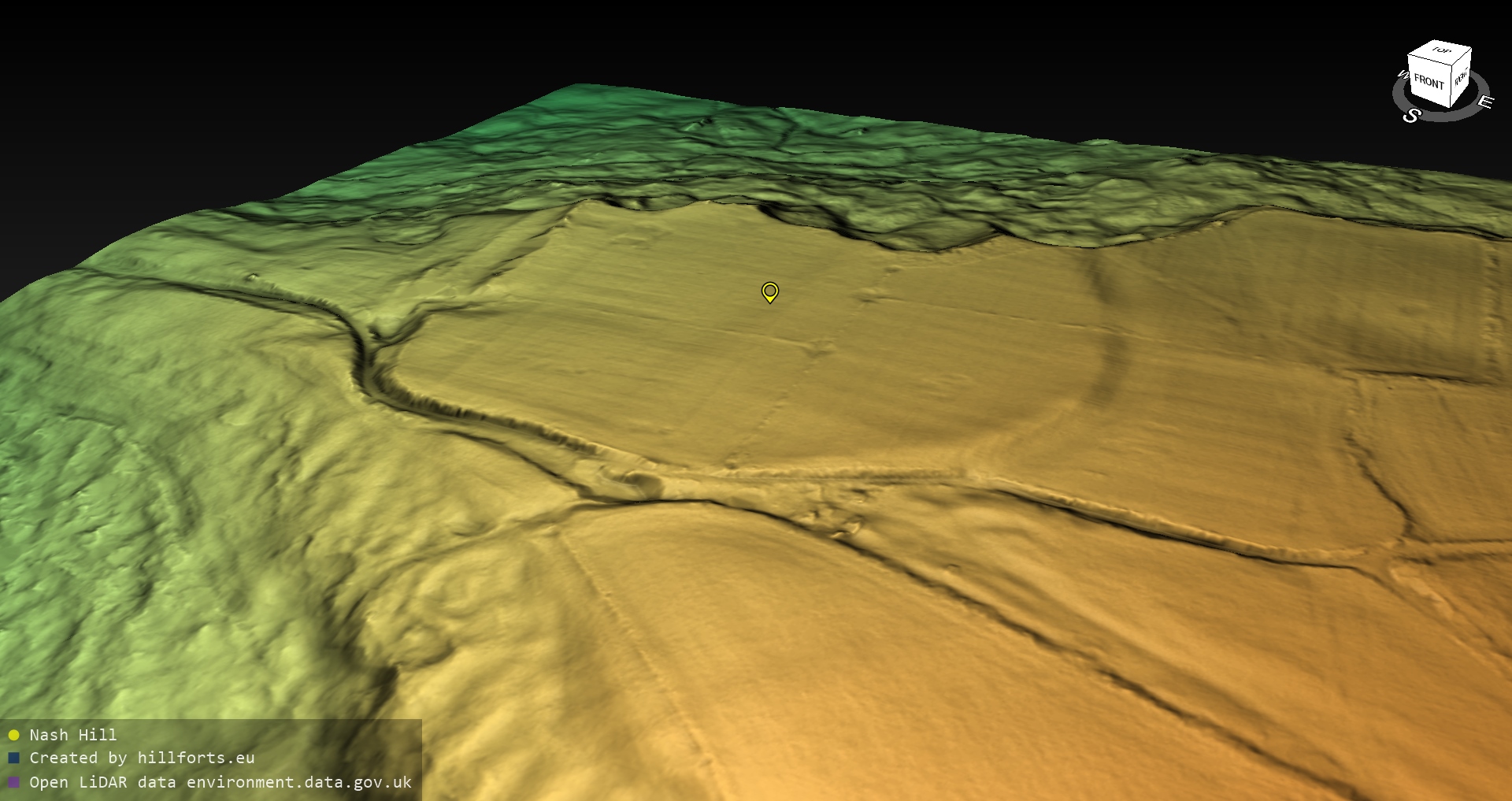Click corner where TOP, FRONT, RIGHT meet

pyautogui.click(x=1452, y=67)
